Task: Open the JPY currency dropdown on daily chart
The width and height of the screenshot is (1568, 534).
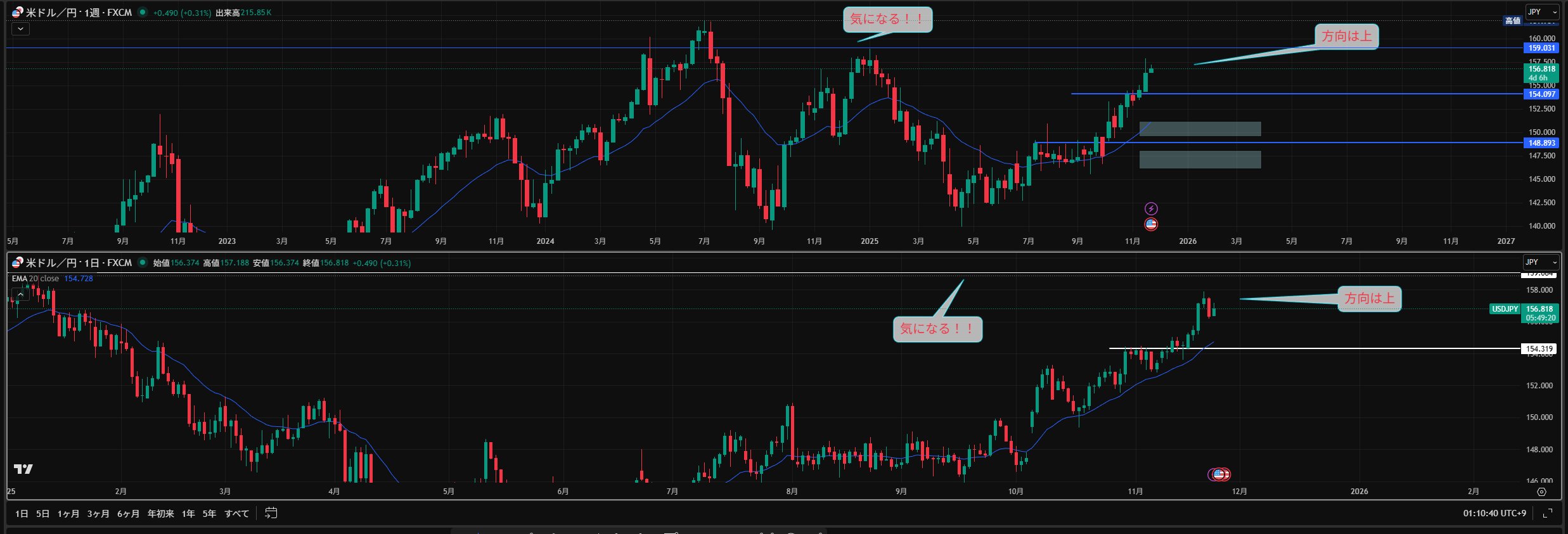Action: click(1540, 262)
